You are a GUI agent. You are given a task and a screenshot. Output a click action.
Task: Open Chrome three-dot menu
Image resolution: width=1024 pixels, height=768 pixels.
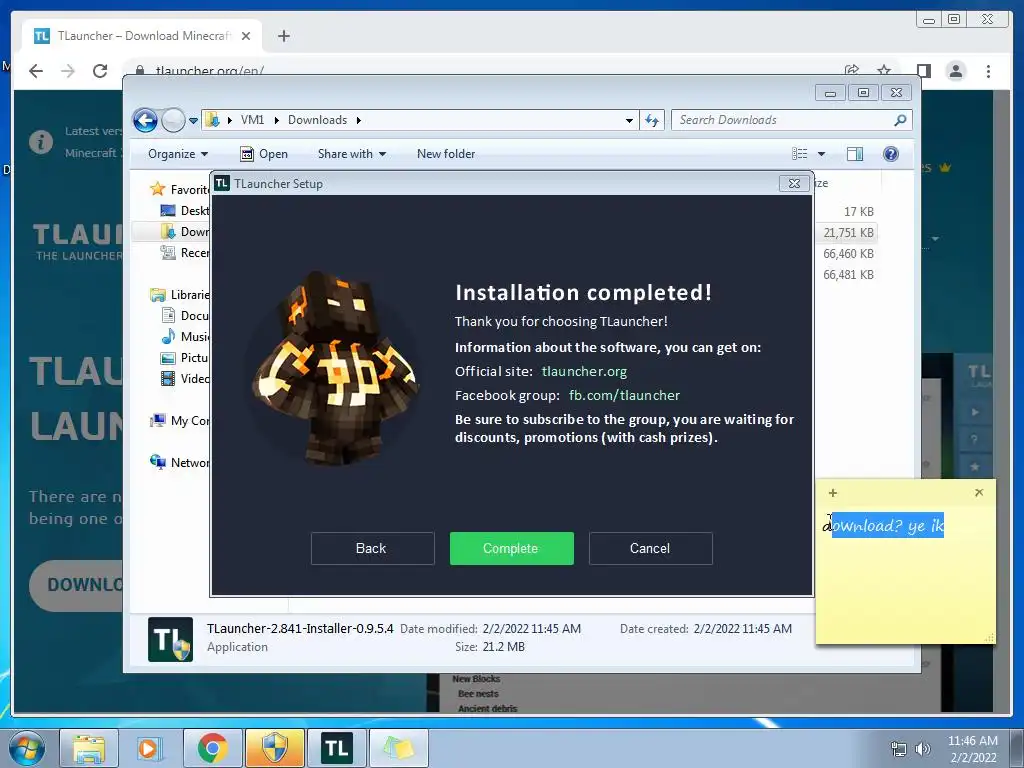(989, 71)
